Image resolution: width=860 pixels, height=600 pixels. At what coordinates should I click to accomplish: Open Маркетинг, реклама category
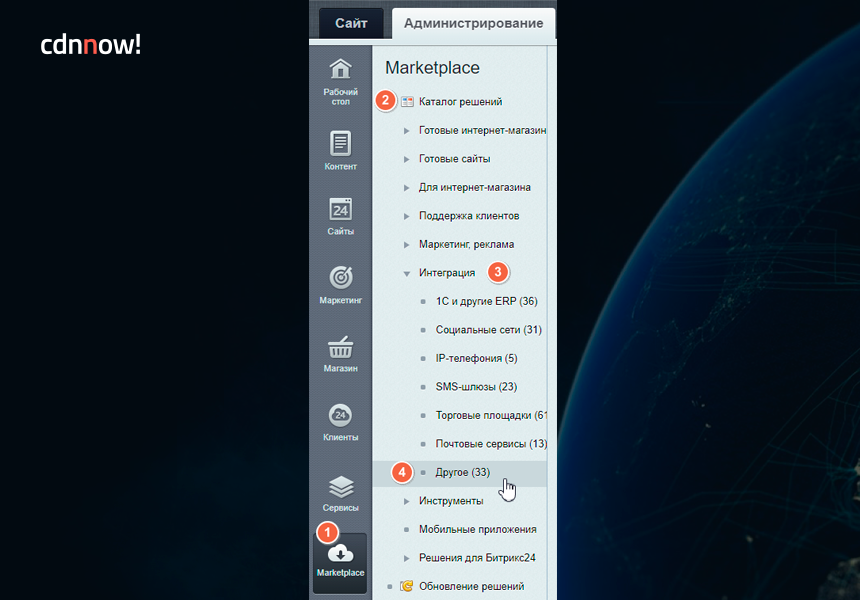tap(466, 244)
